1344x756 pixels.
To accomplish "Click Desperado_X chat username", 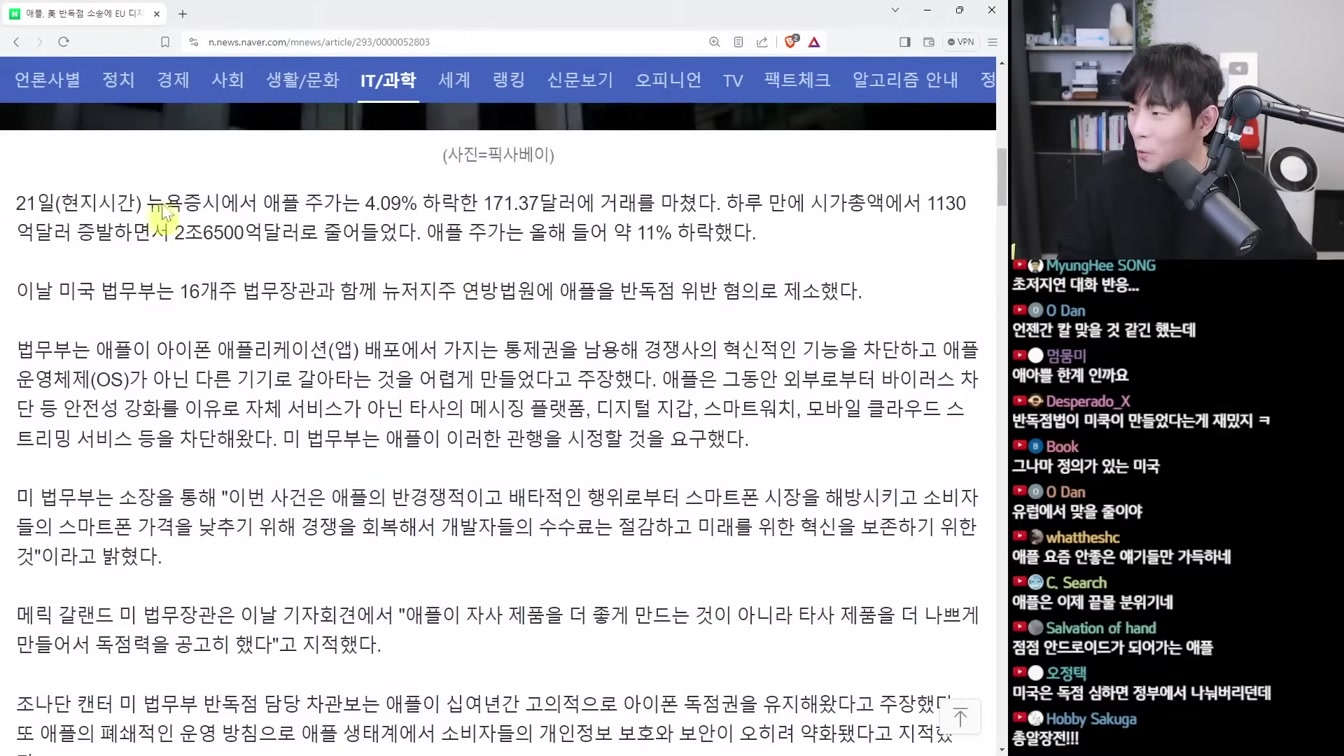I will pyautogui.click(x=1088, y=401).
